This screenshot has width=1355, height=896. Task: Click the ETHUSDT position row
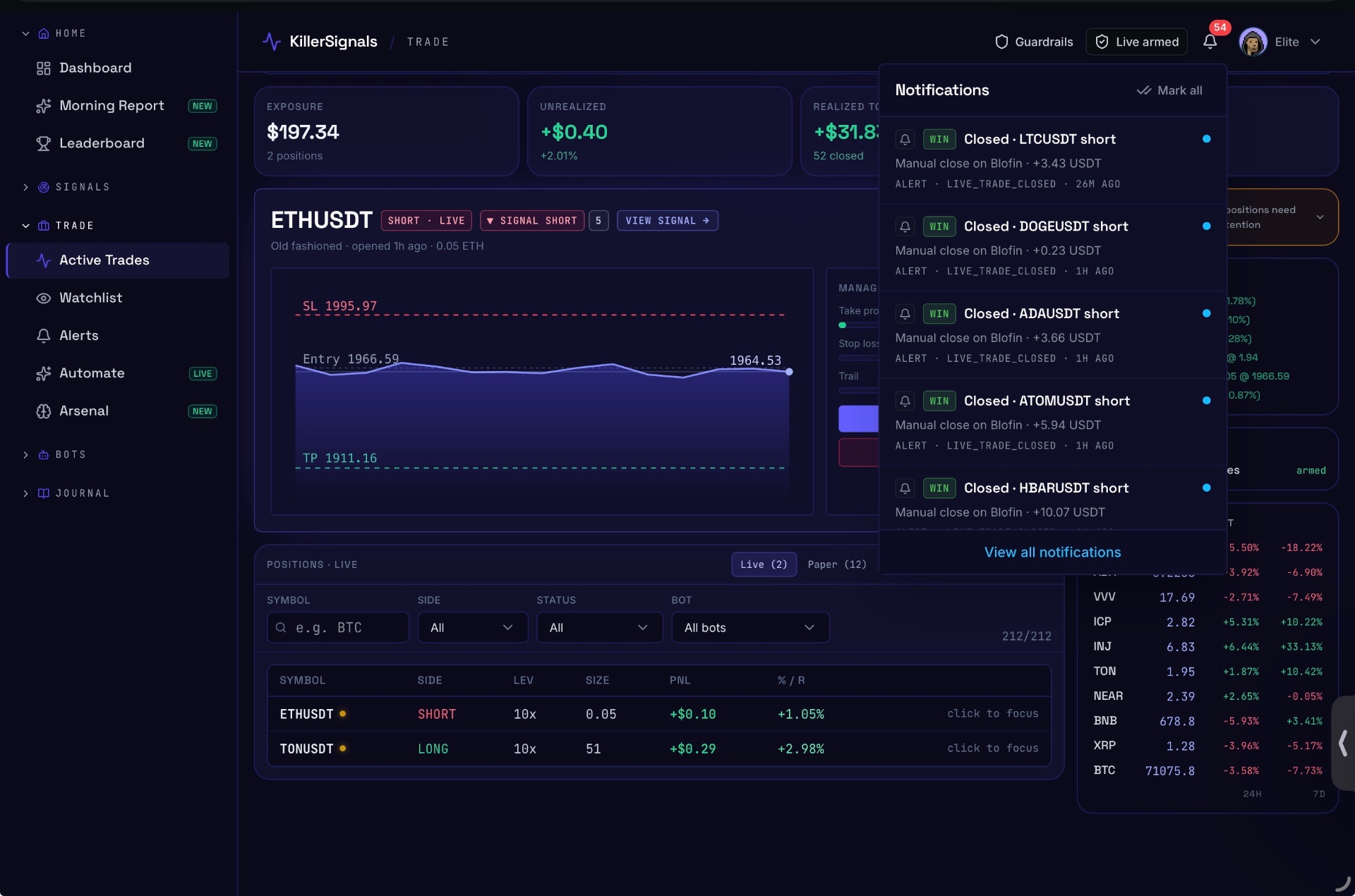coord(659,714)
